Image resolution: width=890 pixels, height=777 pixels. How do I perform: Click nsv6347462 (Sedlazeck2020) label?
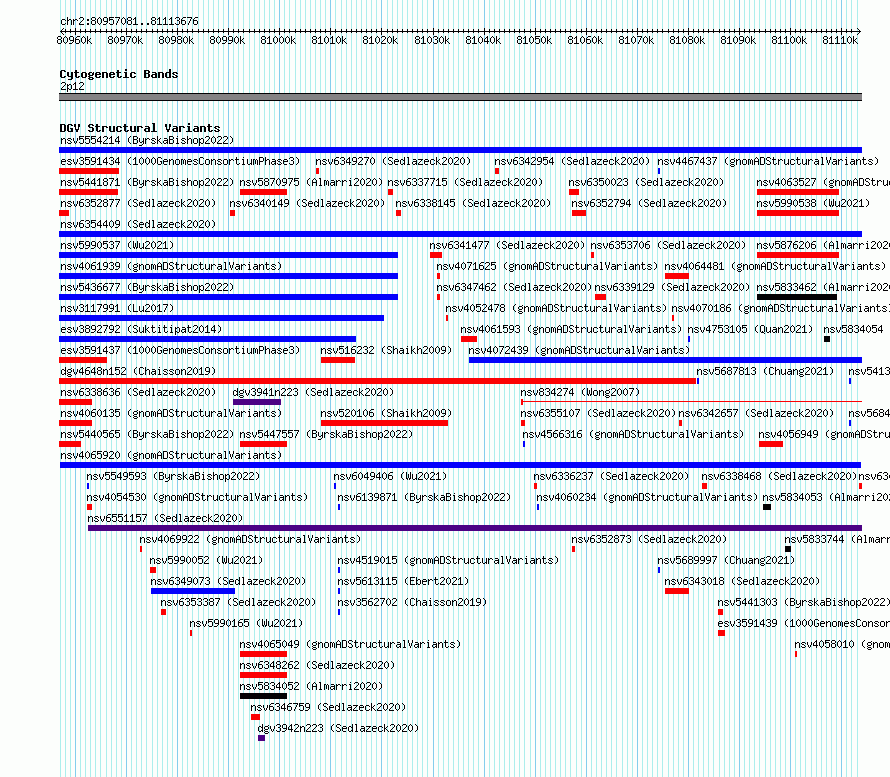click(x=514, y=287)
